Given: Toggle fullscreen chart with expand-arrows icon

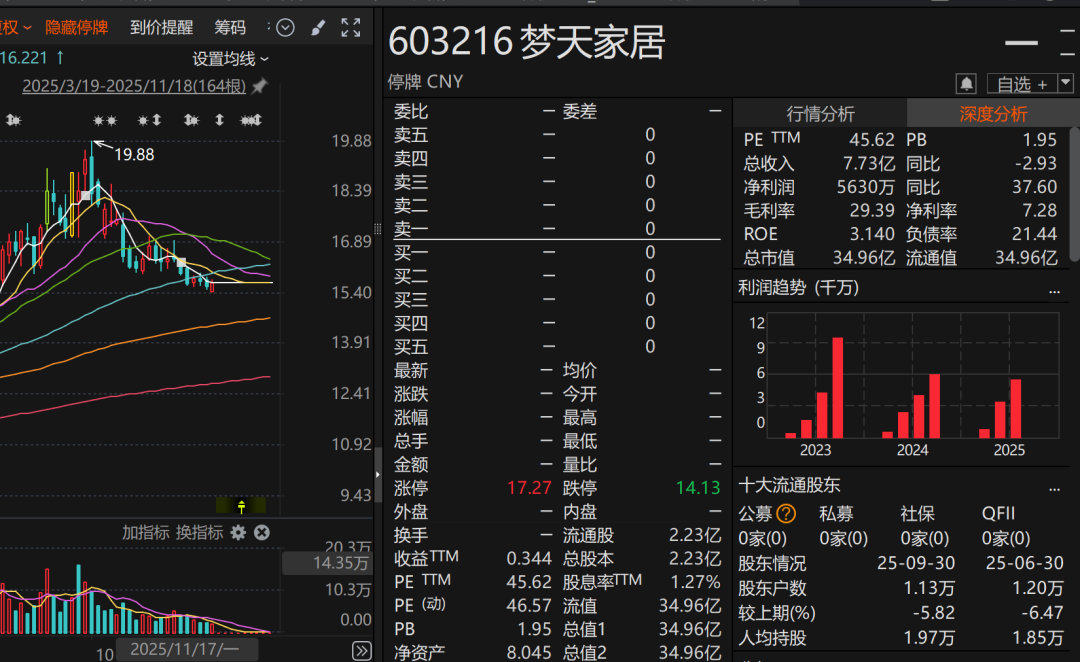Looking at the screenshot, I should coord(351,28).
